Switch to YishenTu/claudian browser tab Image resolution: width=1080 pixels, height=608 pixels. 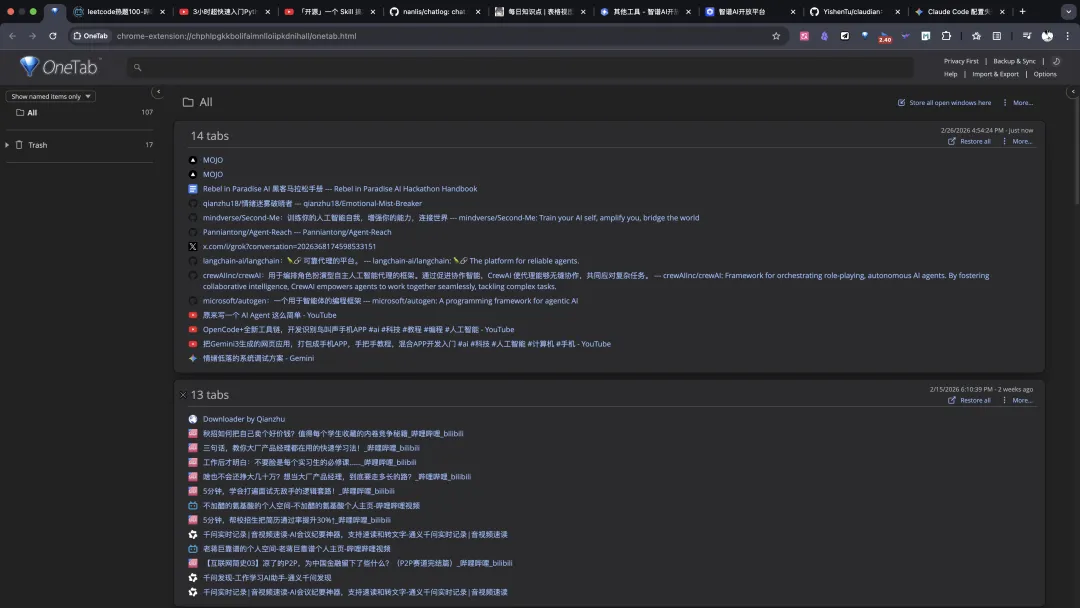(x=854, y=12)
